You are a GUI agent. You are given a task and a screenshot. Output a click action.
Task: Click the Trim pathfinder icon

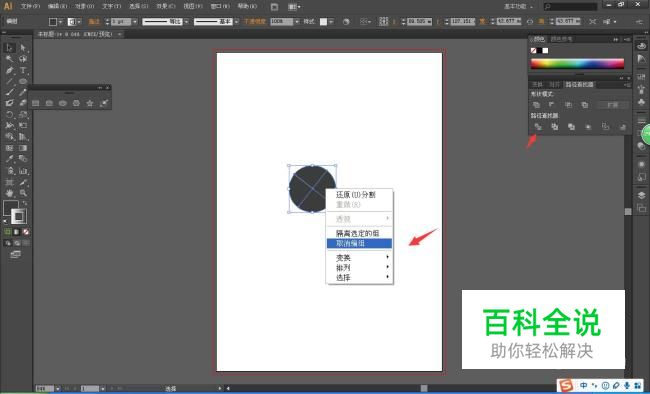click(x=555, y=127)
